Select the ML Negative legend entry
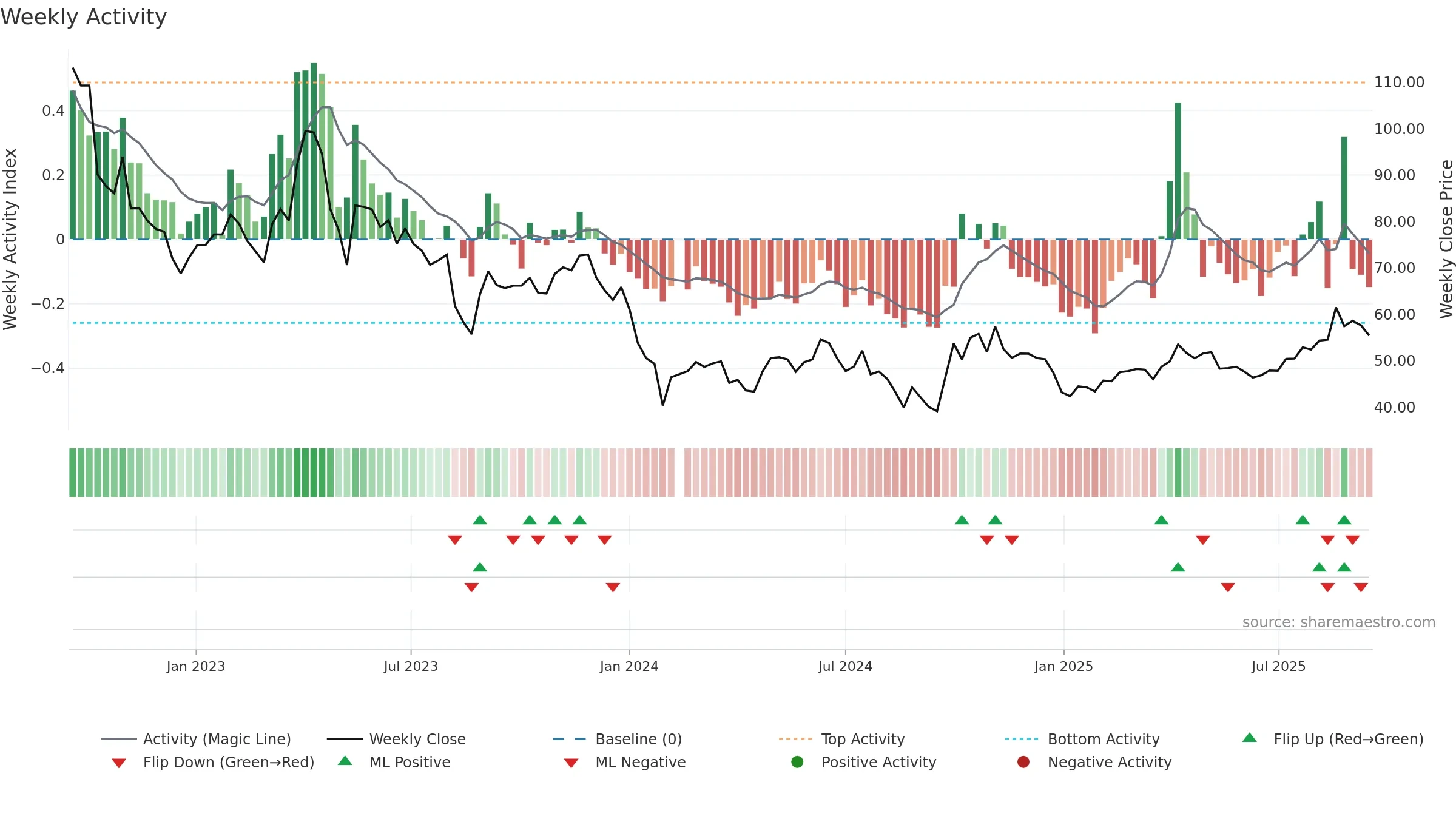 coord(625,762)
